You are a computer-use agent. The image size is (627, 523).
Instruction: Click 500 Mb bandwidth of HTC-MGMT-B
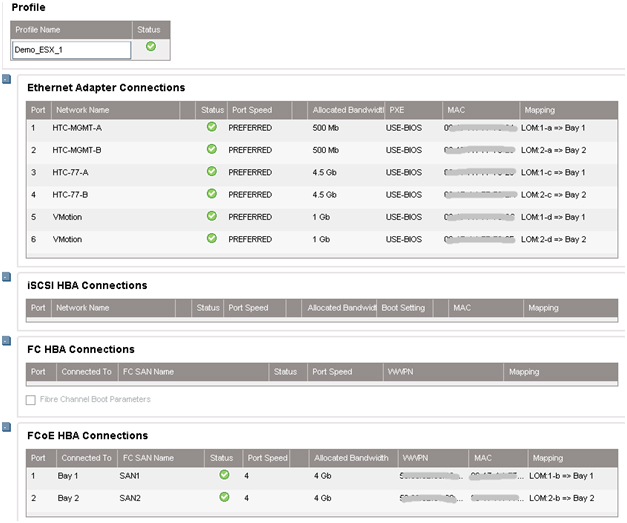coord(325,150)
